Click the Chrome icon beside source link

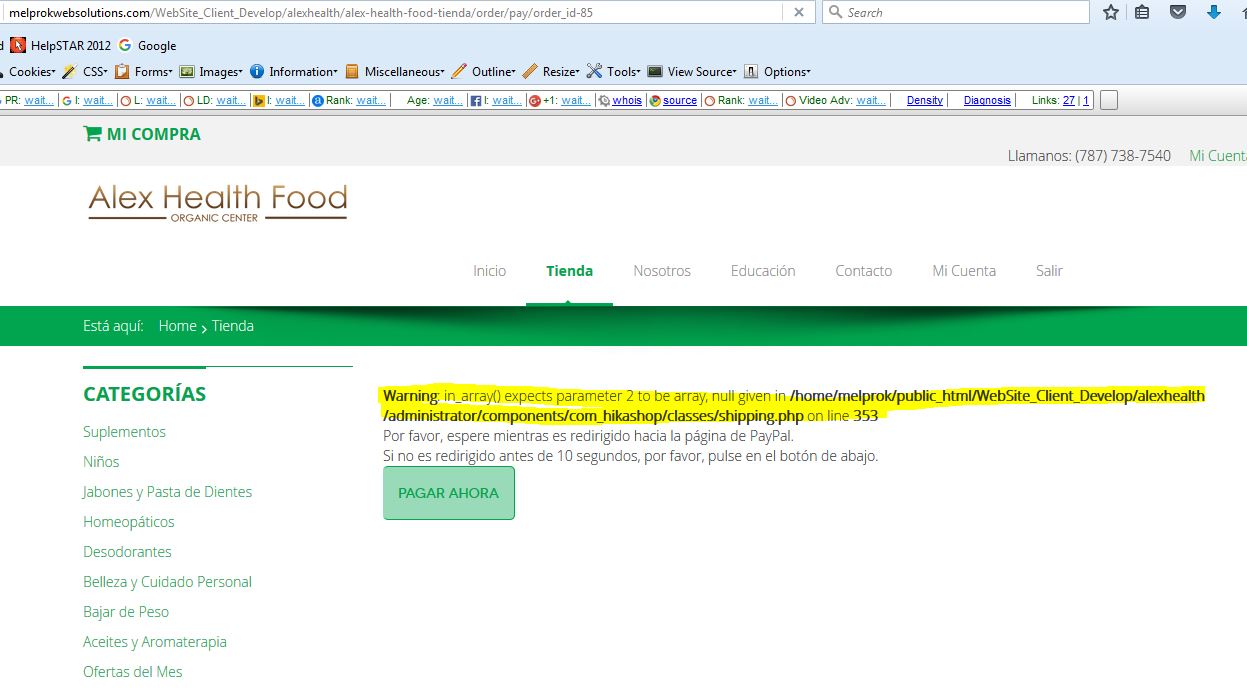click(x=655, y=100)
